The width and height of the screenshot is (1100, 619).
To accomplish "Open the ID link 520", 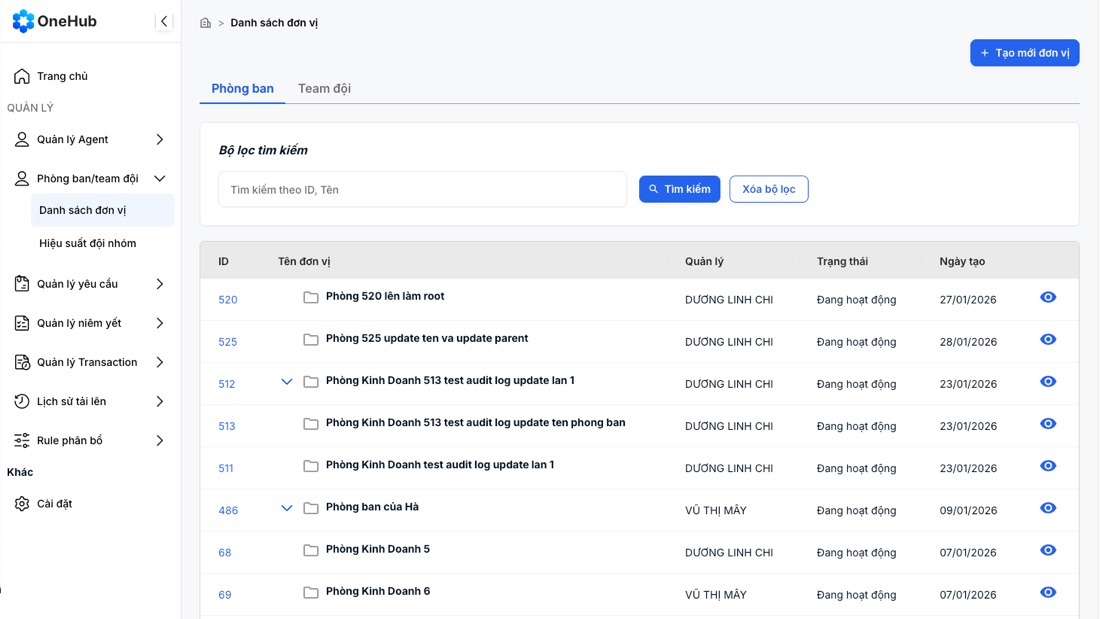I will pos(228,300).
